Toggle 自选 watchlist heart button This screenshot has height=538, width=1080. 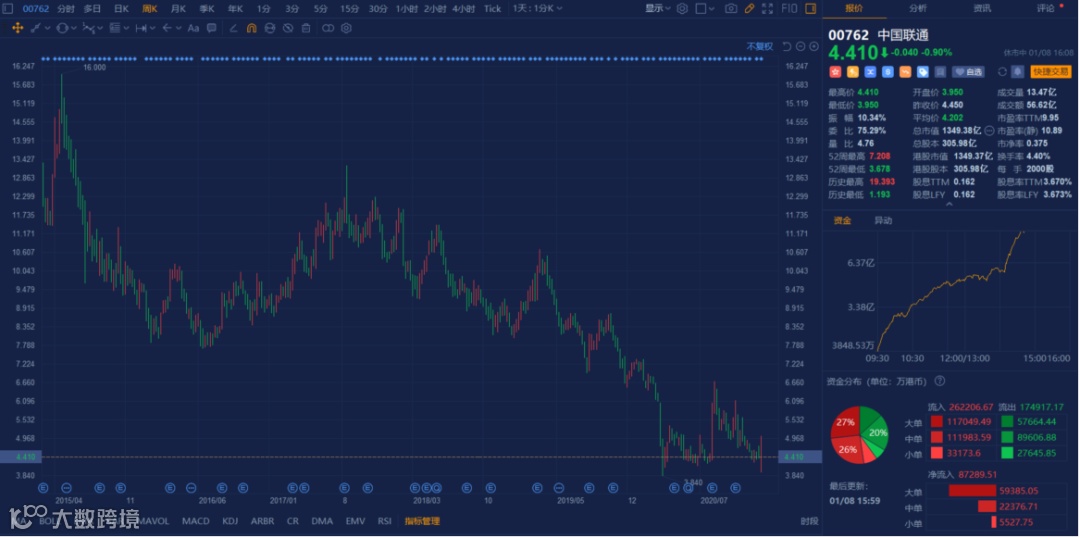(x=968, y=72)
